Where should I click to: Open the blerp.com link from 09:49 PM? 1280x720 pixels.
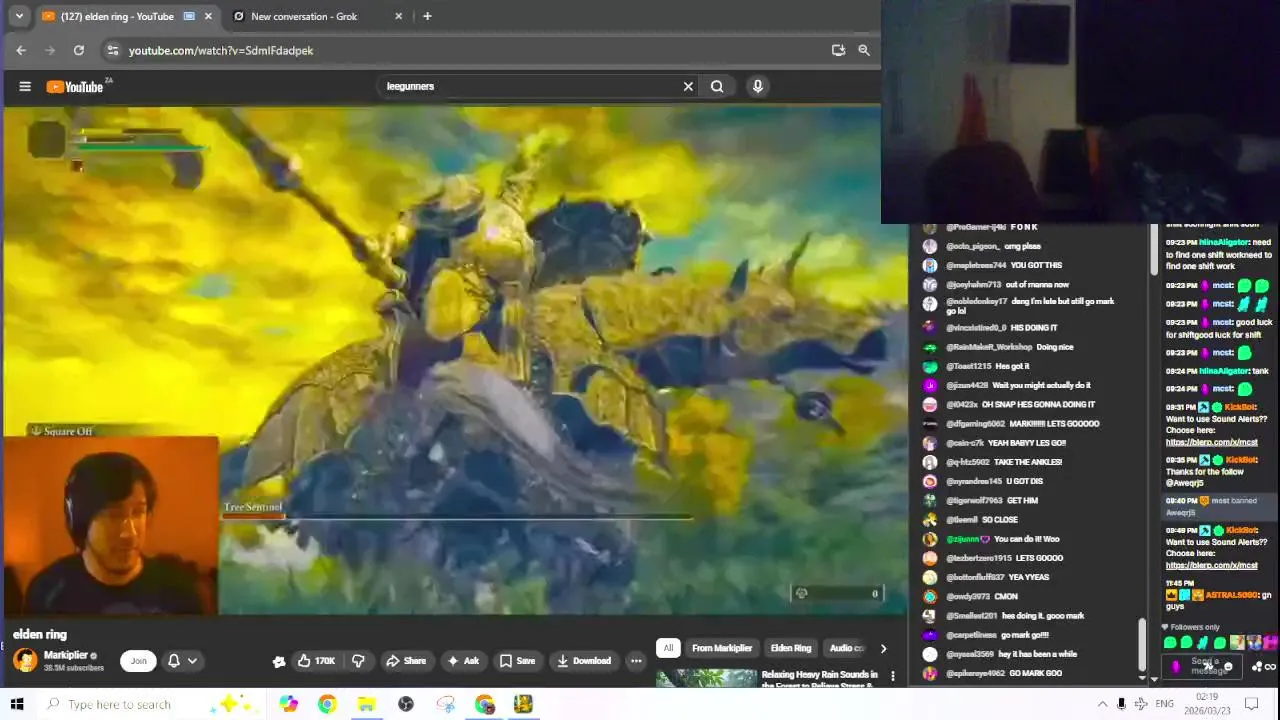click(x=1211, y=565)
